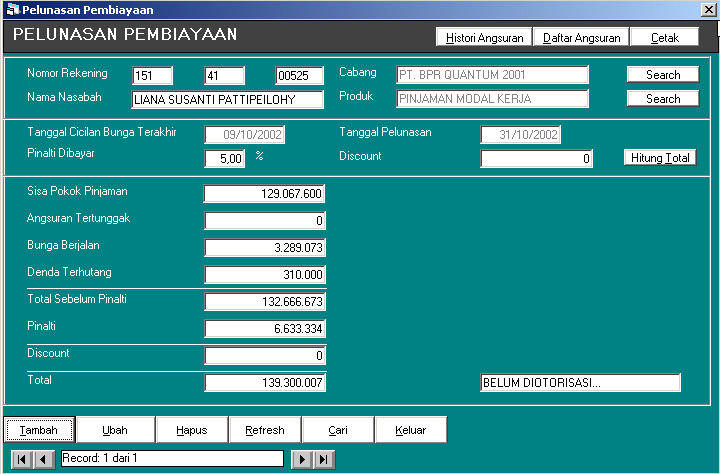This screenshot has width=720, height=474.
Task: Click the Denda Terhutang label
Action: (69, 272)
